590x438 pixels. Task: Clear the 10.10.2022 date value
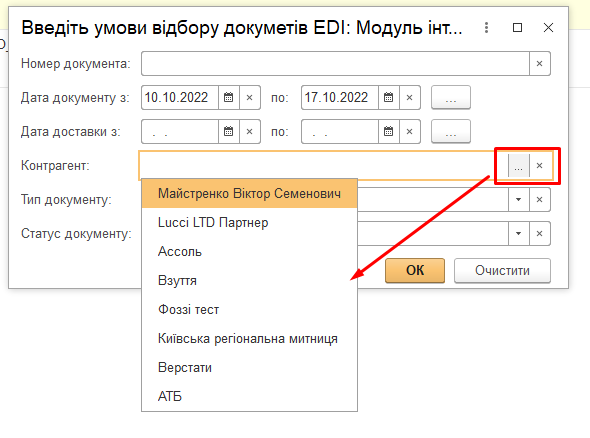click(249, 97)
